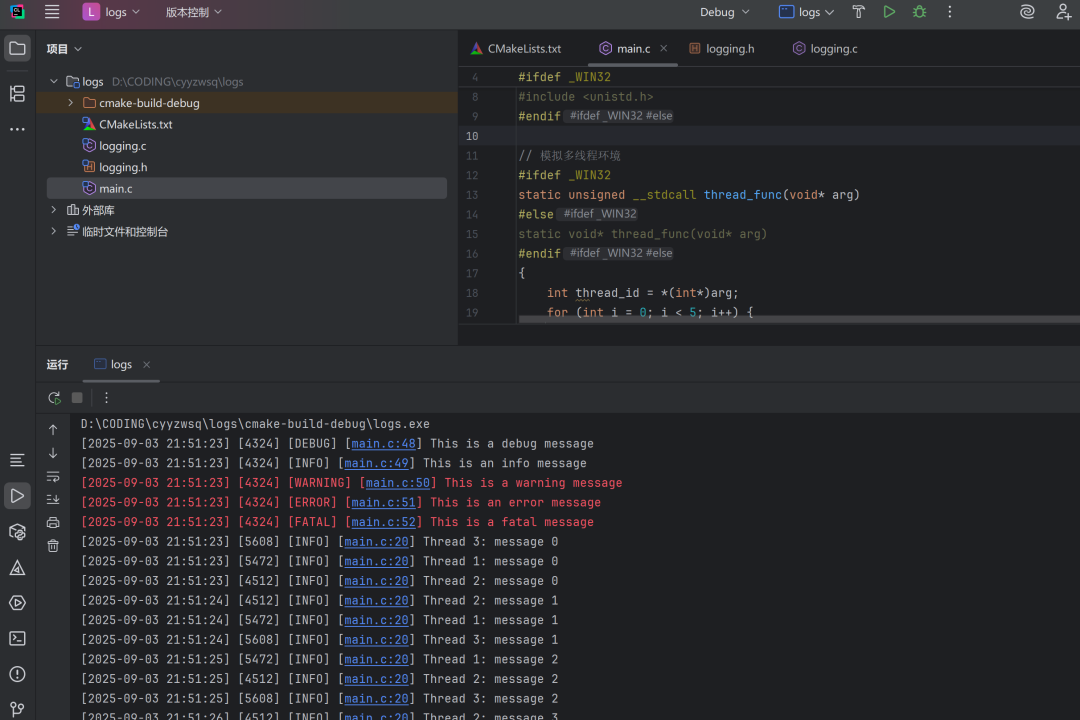Close the main.c editor tab

tap(663, 48)
